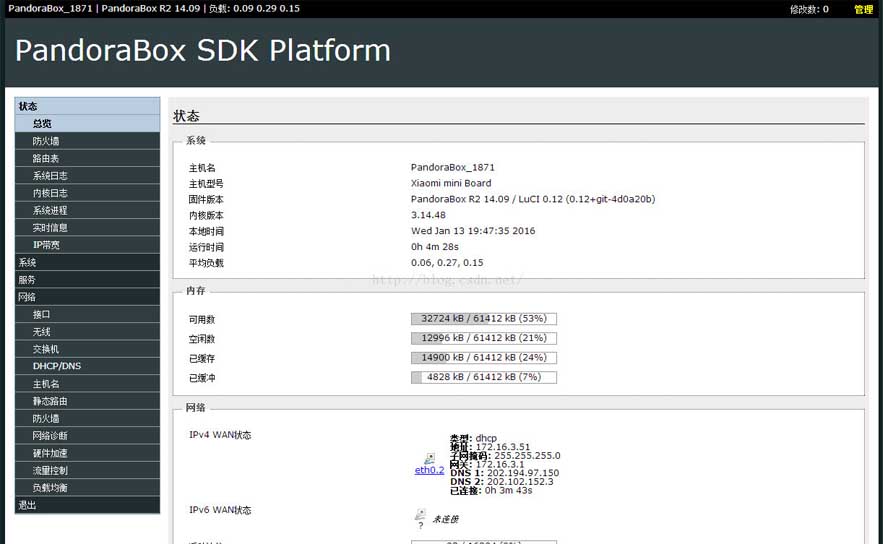Click the 已缓冲 memory bar (7%)
883x544 pixels.
tap(484, 377)
